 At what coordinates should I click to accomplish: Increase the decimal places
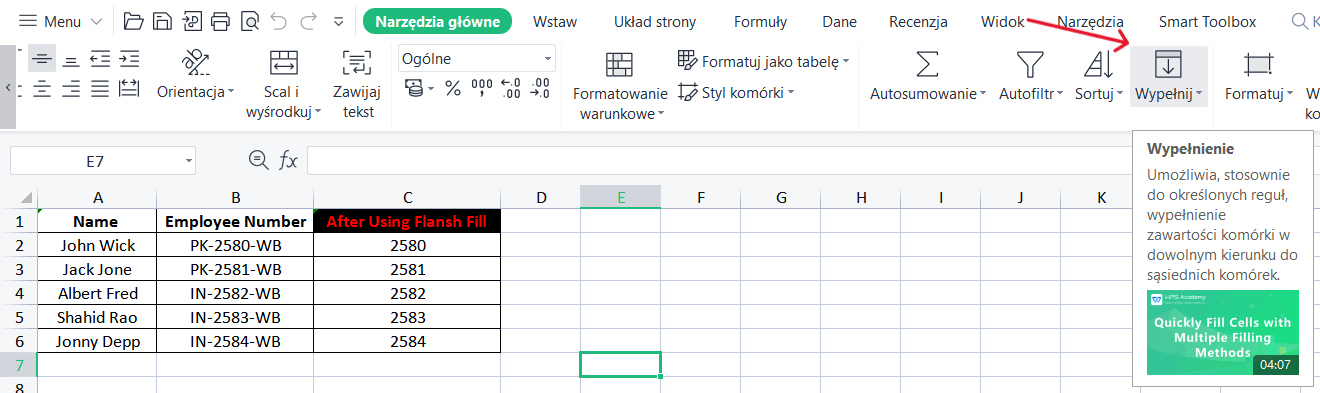click(511, 89)
